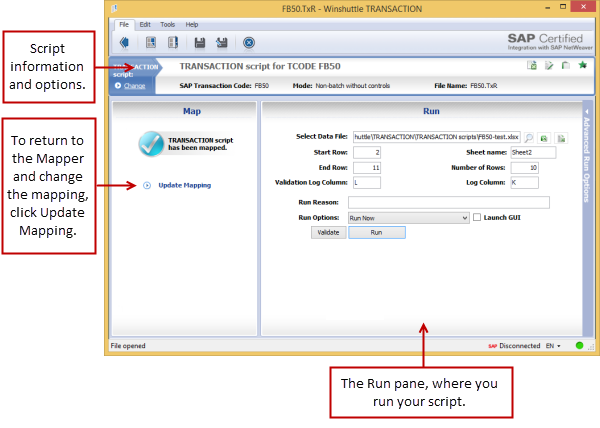
Task: Click the Sheet name field
Action: [x=533, y=152]
